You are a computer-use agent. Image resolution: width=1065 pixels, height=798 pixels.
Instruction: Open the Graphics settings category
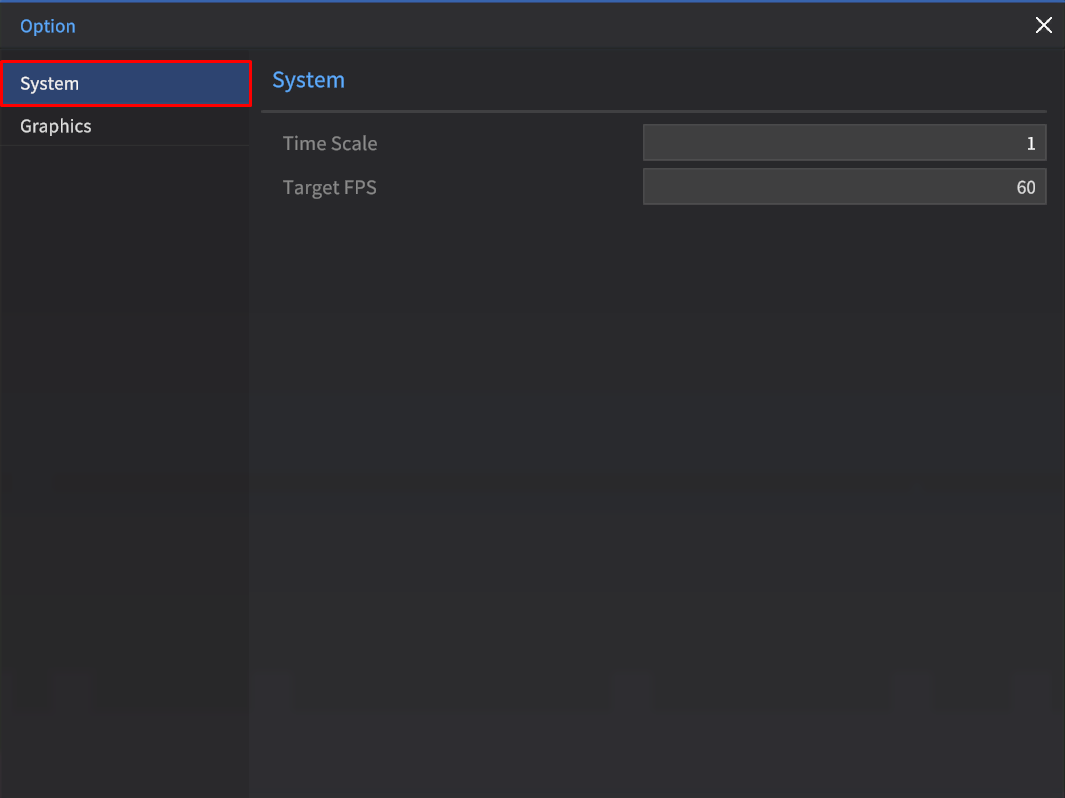tap(56, 126)
